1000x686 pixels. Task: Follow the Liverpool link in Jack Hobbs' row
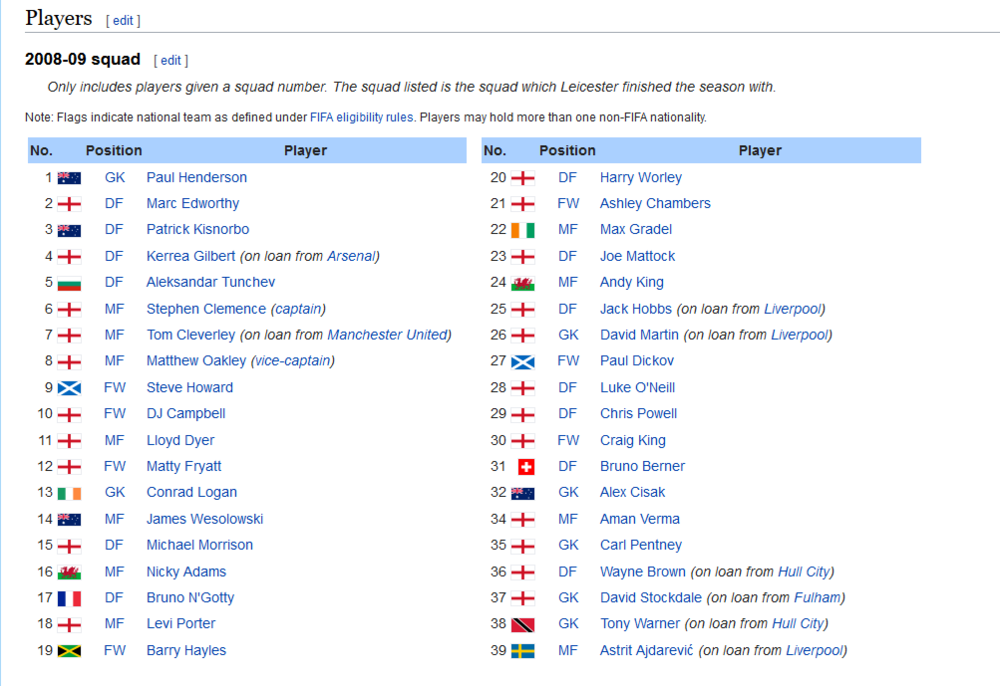(x=793, y=309)
